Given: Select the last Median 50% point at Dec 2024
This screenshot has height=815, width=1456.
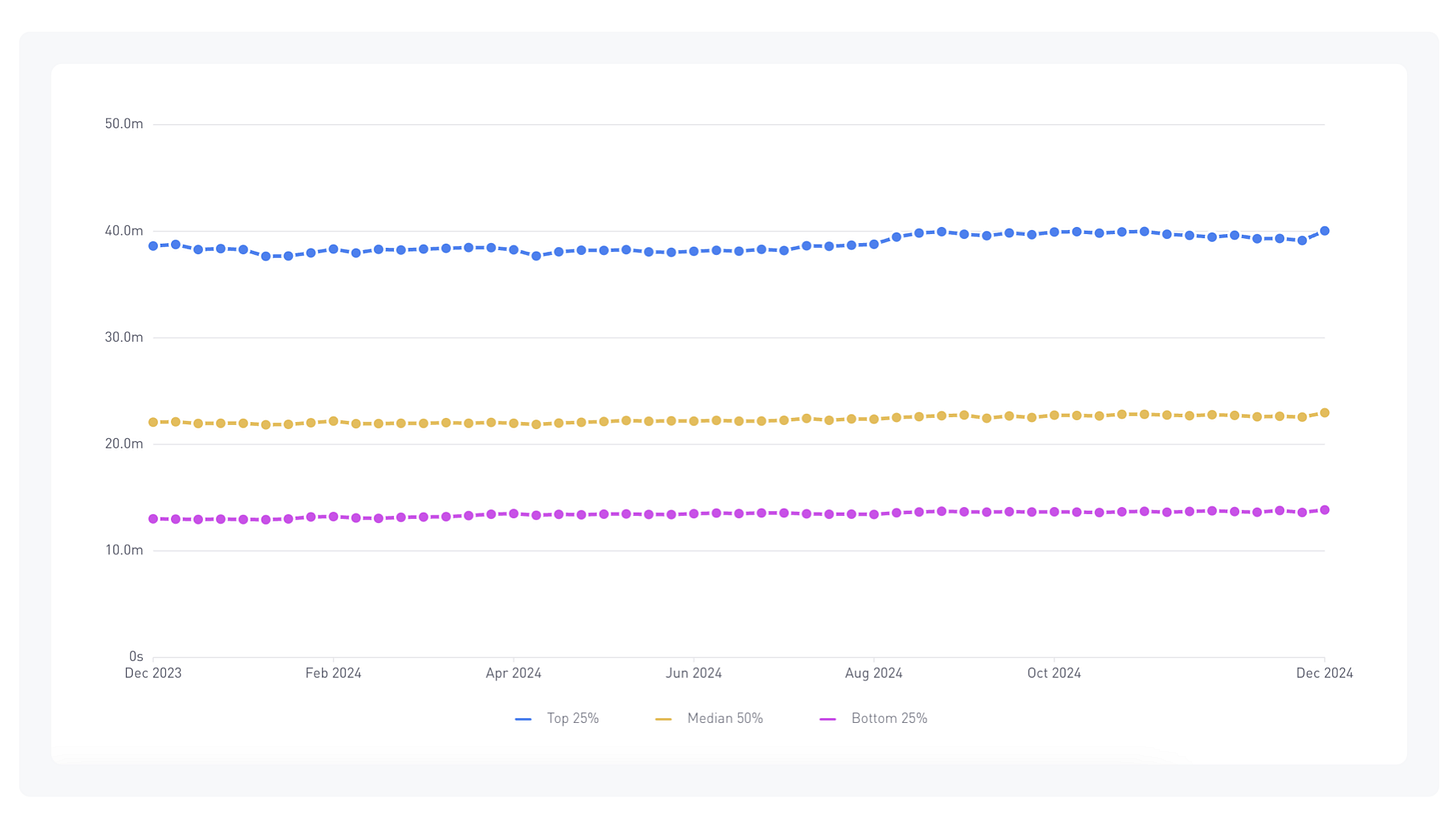Looking at the screenshot, I should point(1325,413).
